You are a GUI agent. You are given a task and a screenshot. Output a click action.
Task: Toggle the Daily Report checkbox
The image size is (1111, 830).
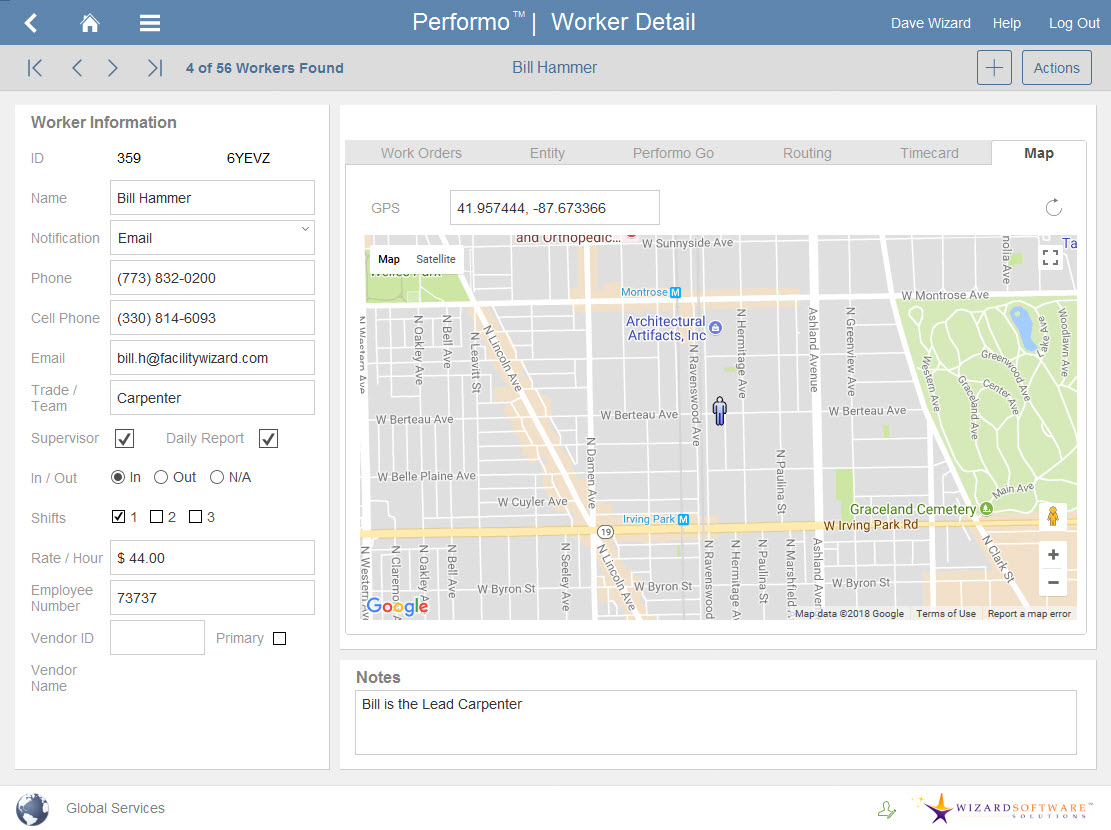(x=269, y=439)
